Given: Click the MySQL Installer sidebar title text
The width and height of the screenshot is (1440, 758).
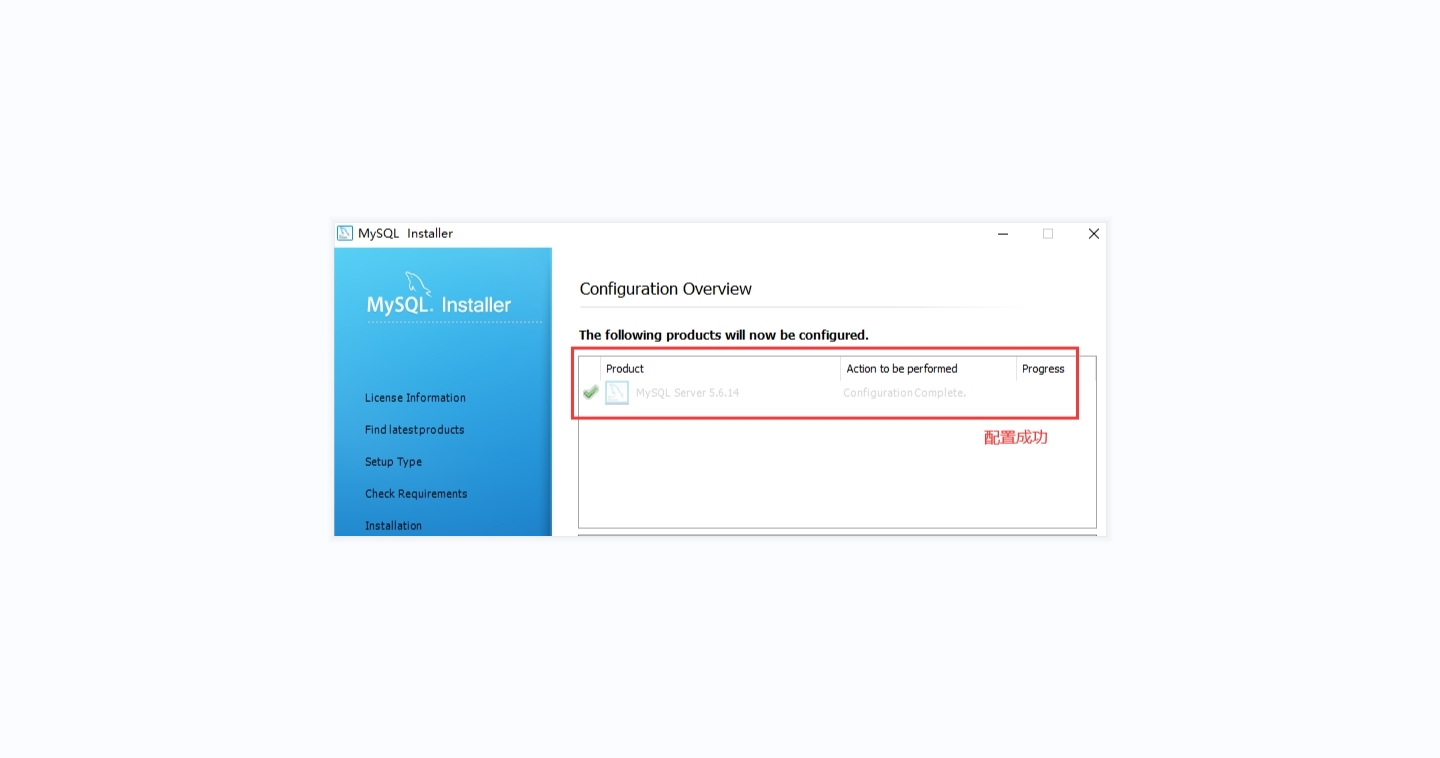Looking at the screenshot, I should pos(439,305).
